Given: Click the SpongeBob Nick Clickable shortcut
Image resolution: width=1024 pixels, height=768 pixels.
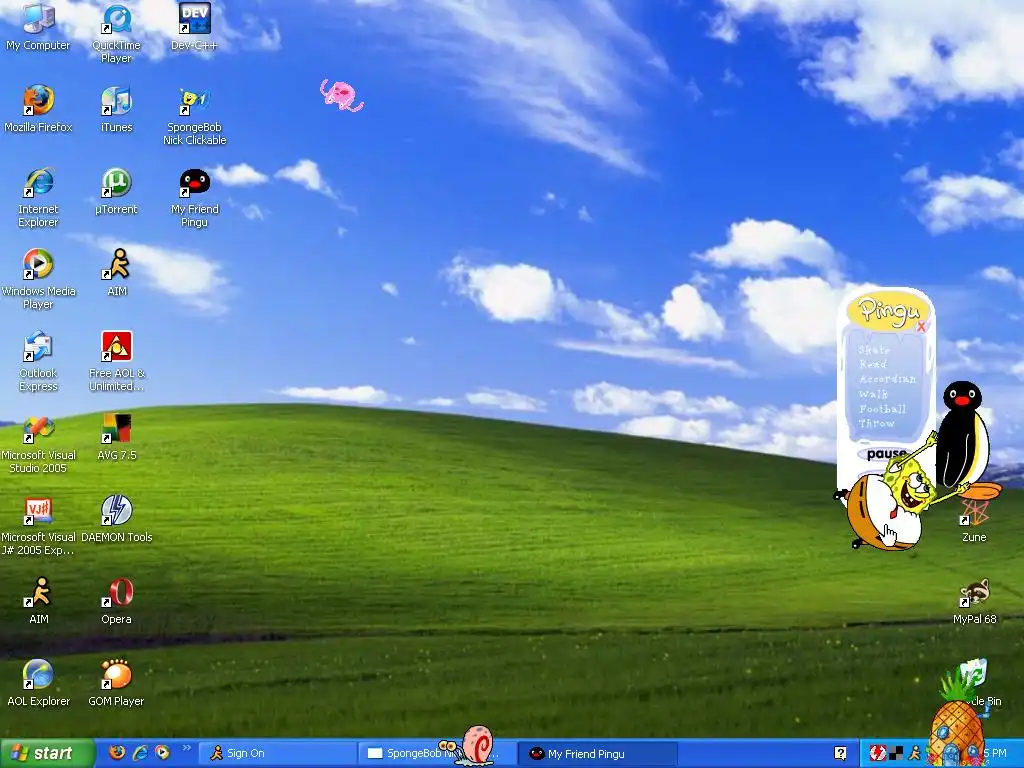Looking at the screenshot, I should [195, 115].
